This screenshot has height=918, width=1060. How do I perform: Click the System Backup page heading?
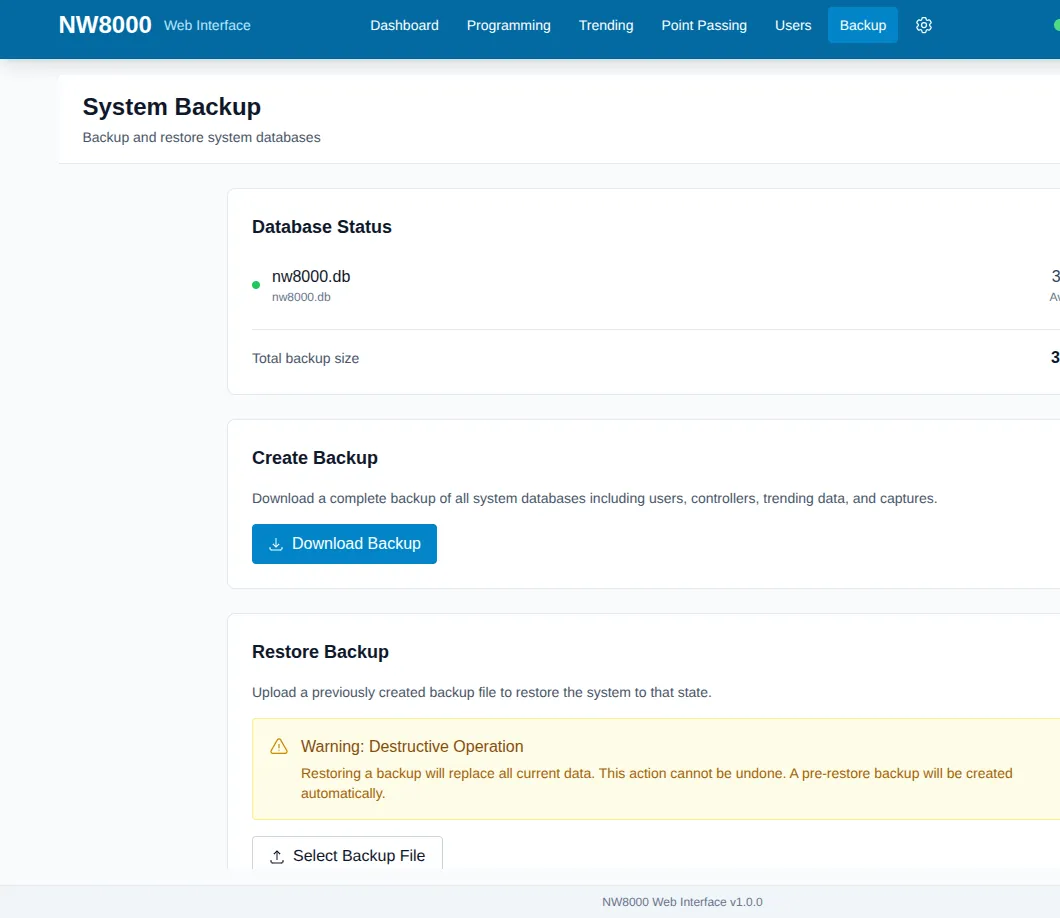[172, 107]
